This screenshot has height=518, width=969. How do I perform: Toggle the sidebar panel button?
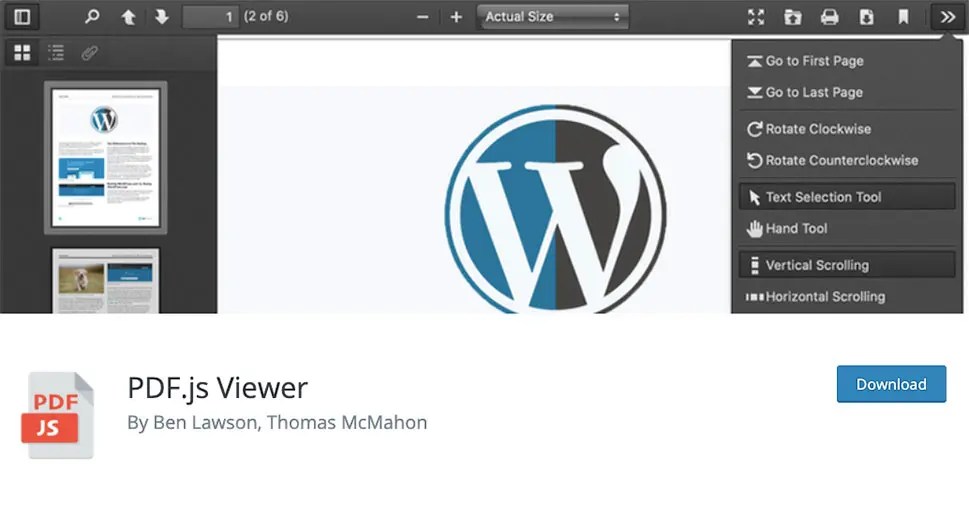[22, 17]
